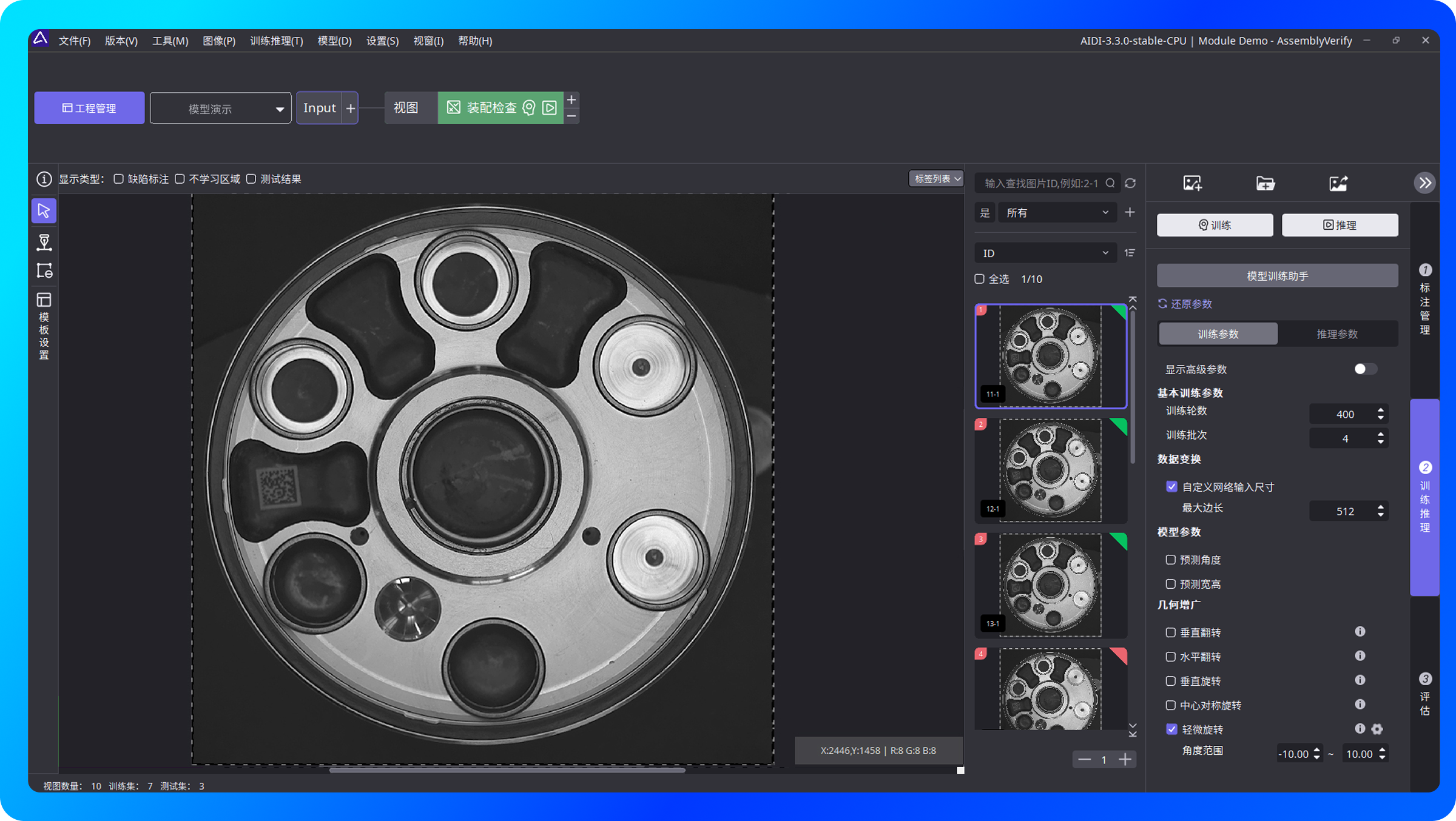The image size is (1456, 821).
Task: Switch to inference parameters tab
Action: point(1336,334)
